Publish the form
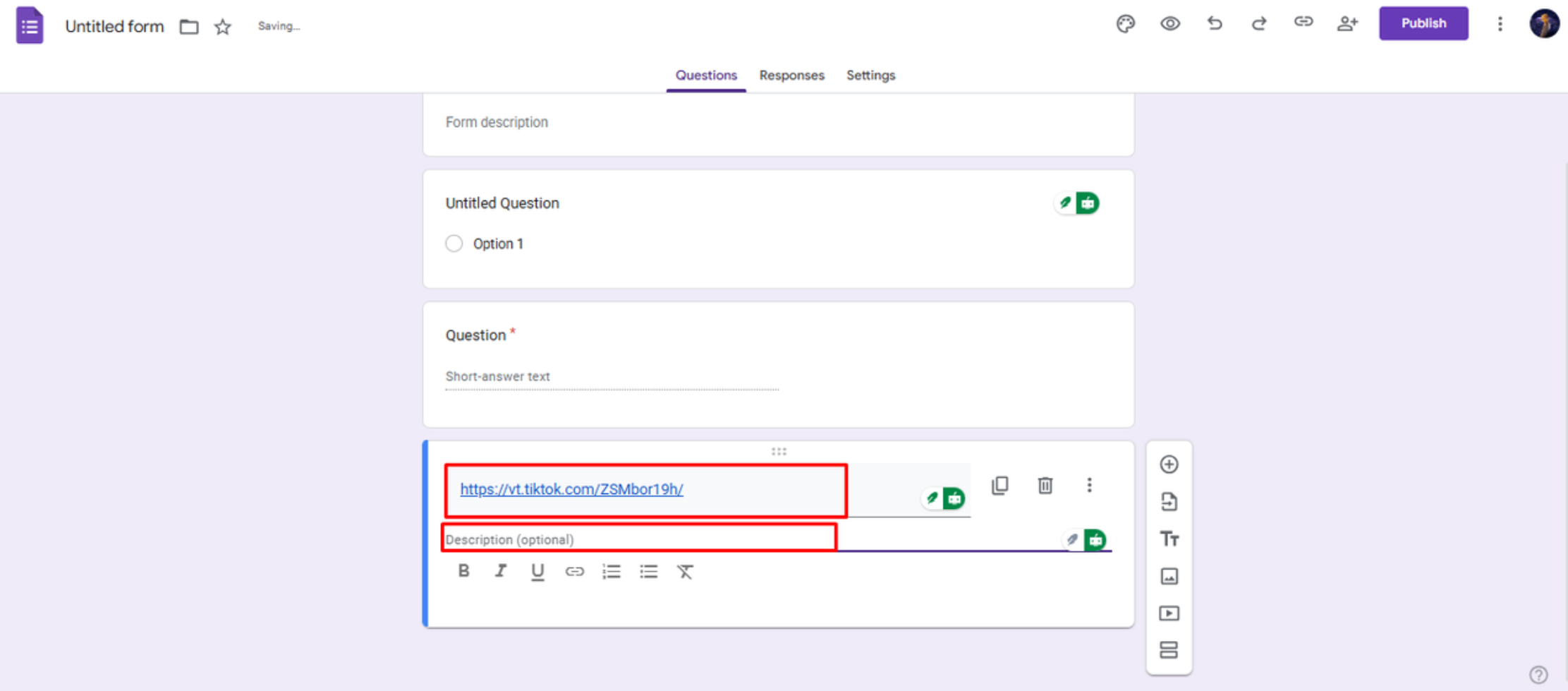1568x691 pixels. coord(1423,23)
